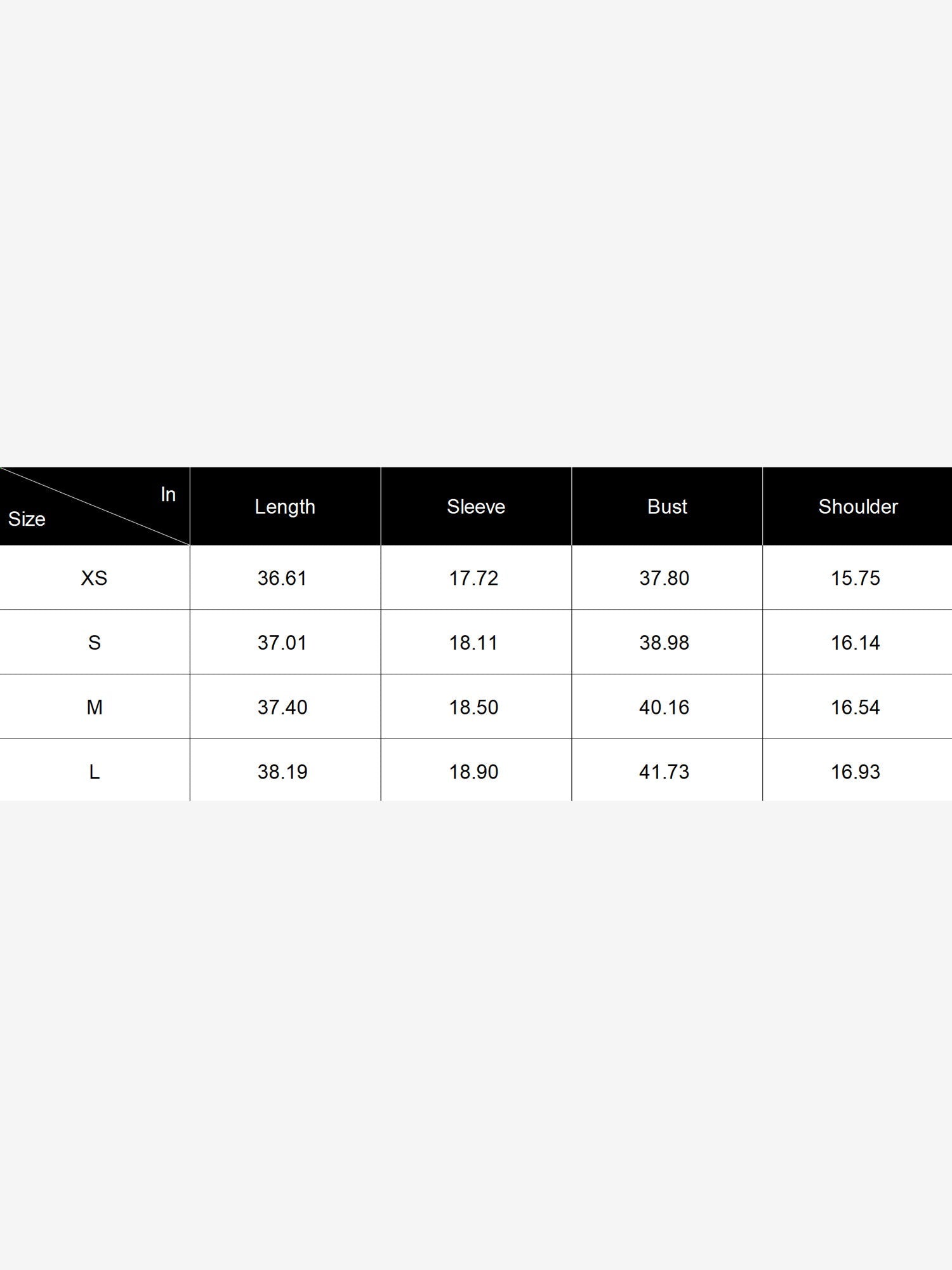The image size is (952, 1270).
Task: Select the S size row label
Action: click(94, 643)
